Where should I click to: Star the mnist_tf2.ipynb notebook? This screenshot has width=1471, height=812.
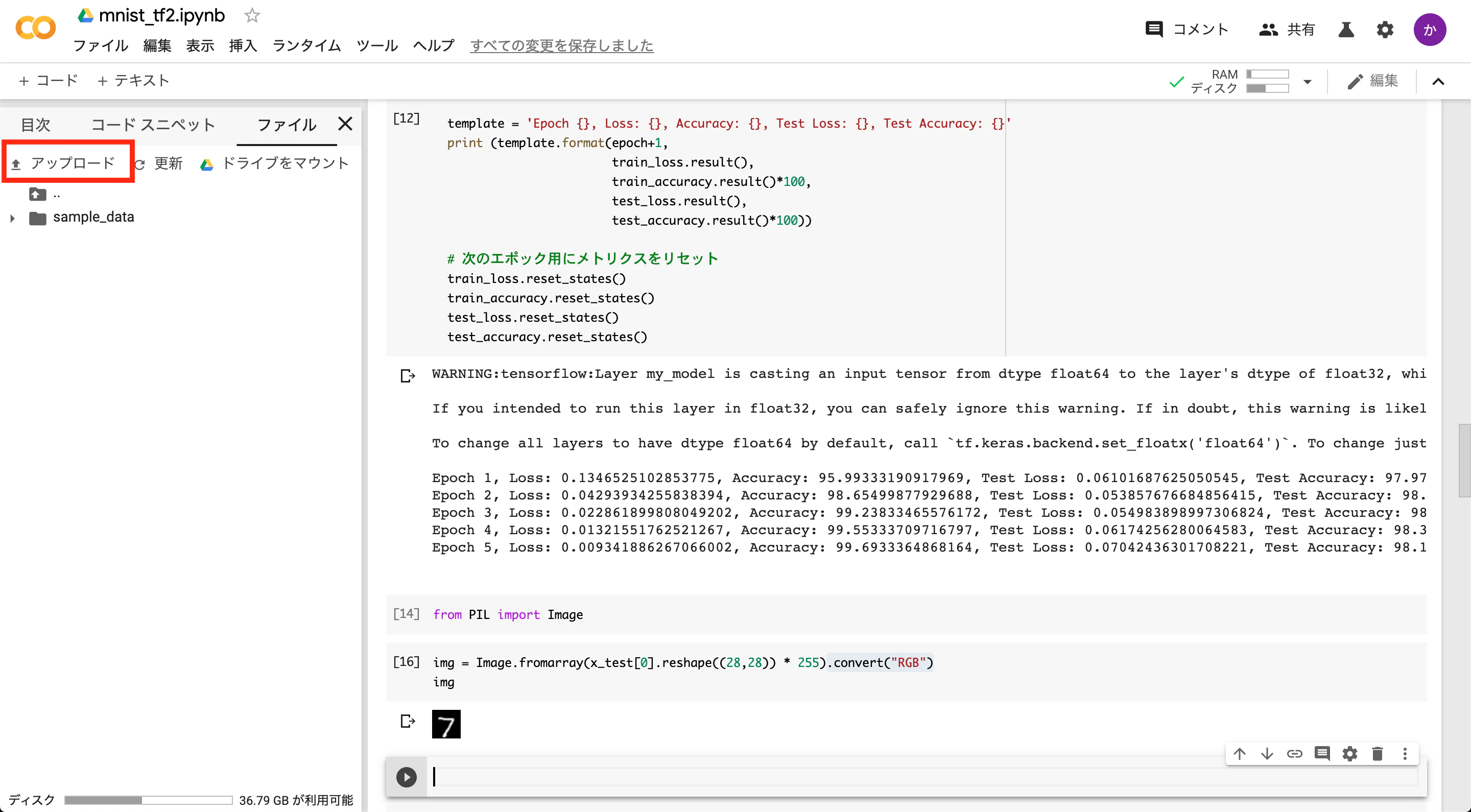pos(252,15)
